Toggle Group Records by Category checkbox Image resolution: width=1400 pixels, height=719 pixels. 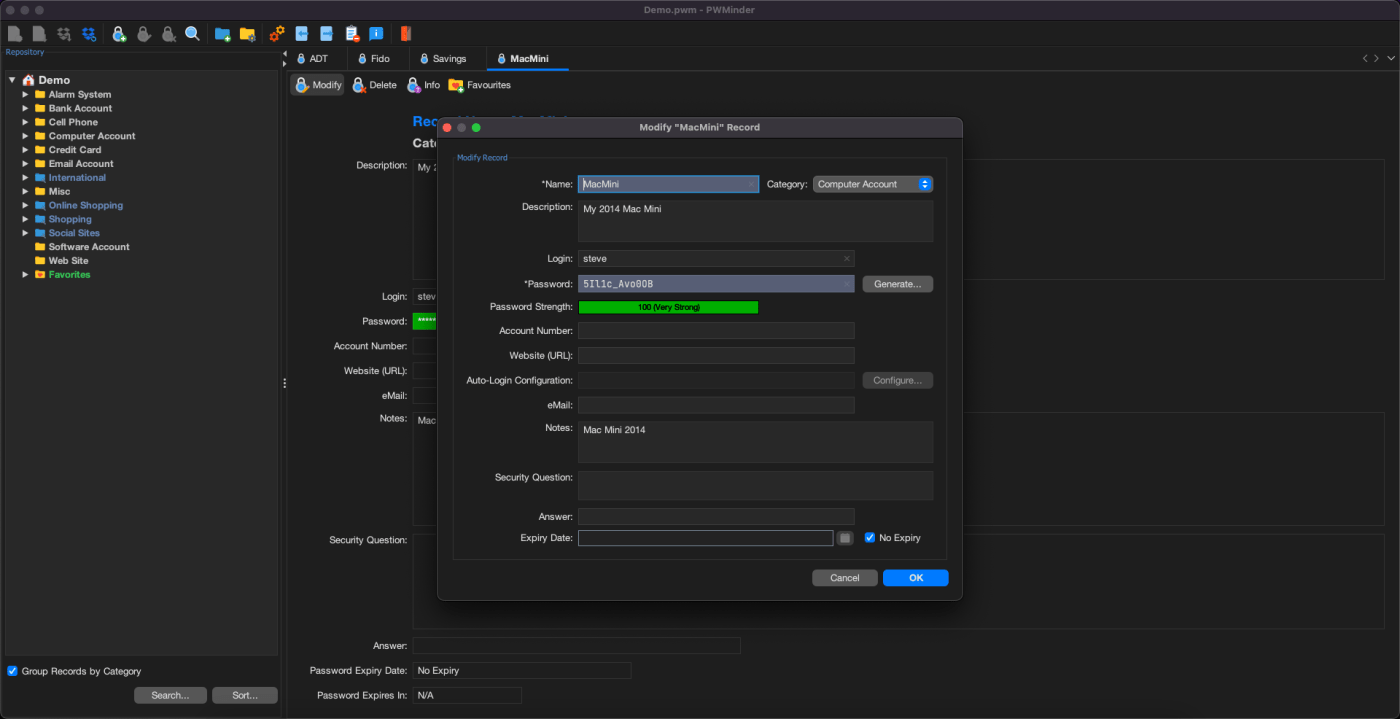tap(13, 671)
